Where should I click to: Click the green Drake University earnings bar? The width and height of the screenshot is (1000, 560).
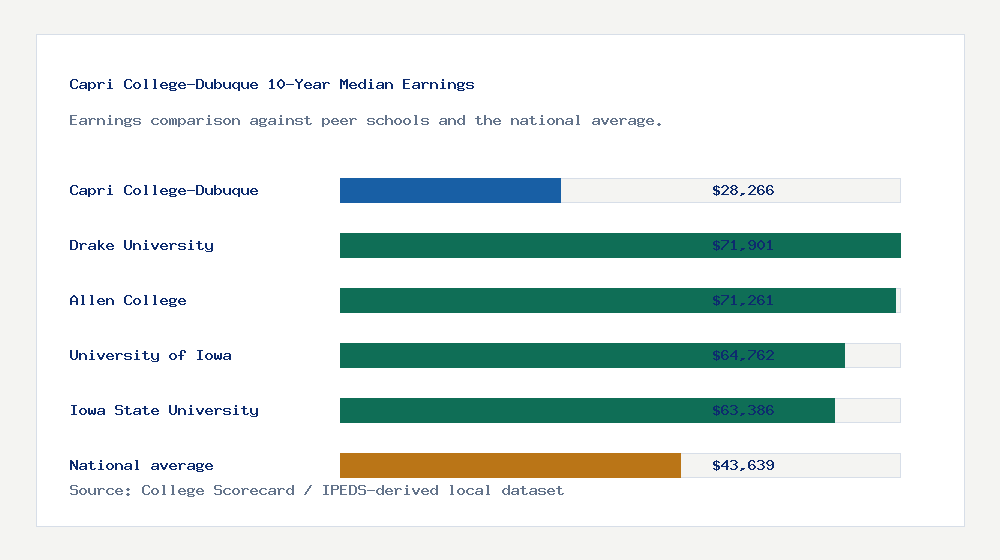(620, 246)
